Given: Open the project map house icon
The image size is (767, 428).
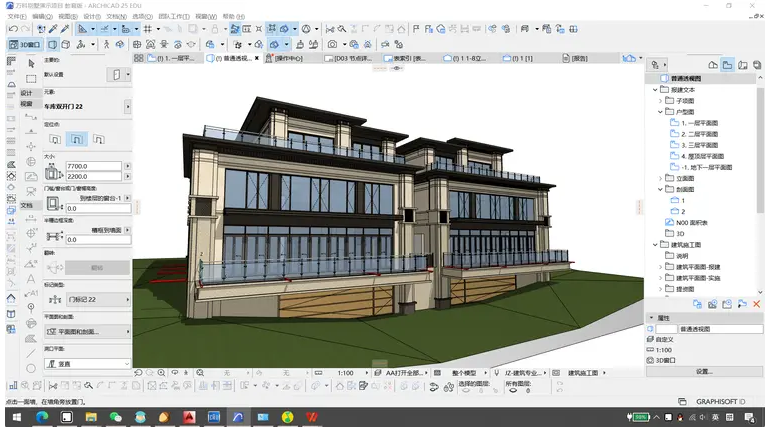Looking at the screenshot, I should 713,65.
